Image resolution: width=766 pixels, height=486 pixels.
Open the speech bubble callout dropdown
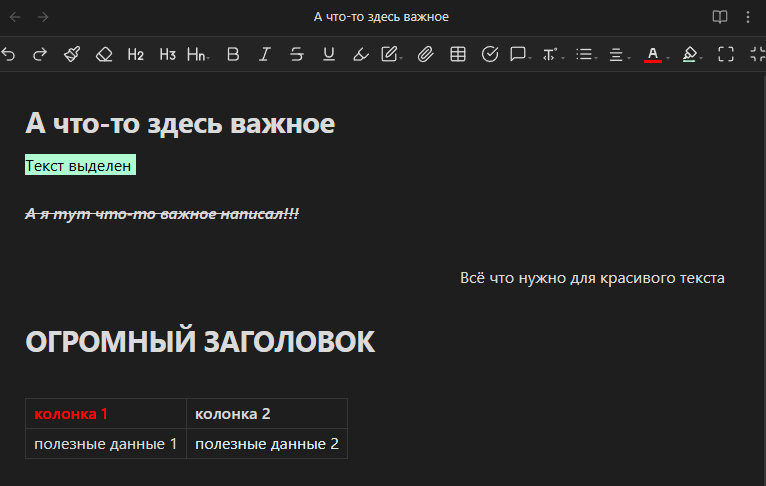520,54
